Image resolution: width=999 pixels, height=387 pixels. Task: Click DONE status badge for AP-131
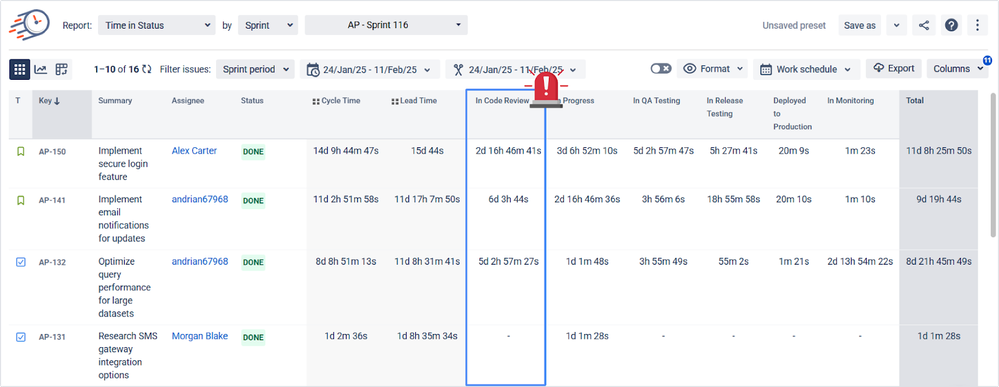click(x=253, y=337)
